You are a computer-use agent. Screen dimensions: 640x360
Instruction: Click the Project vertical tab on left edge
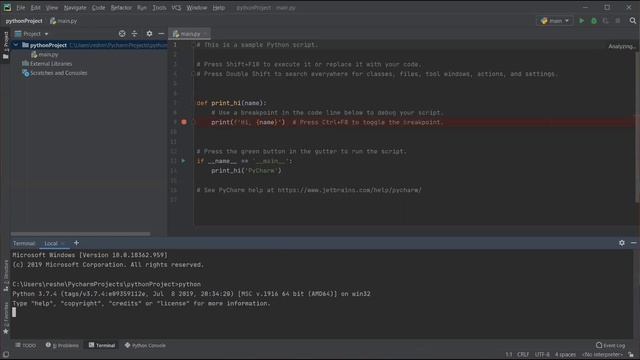6,45
